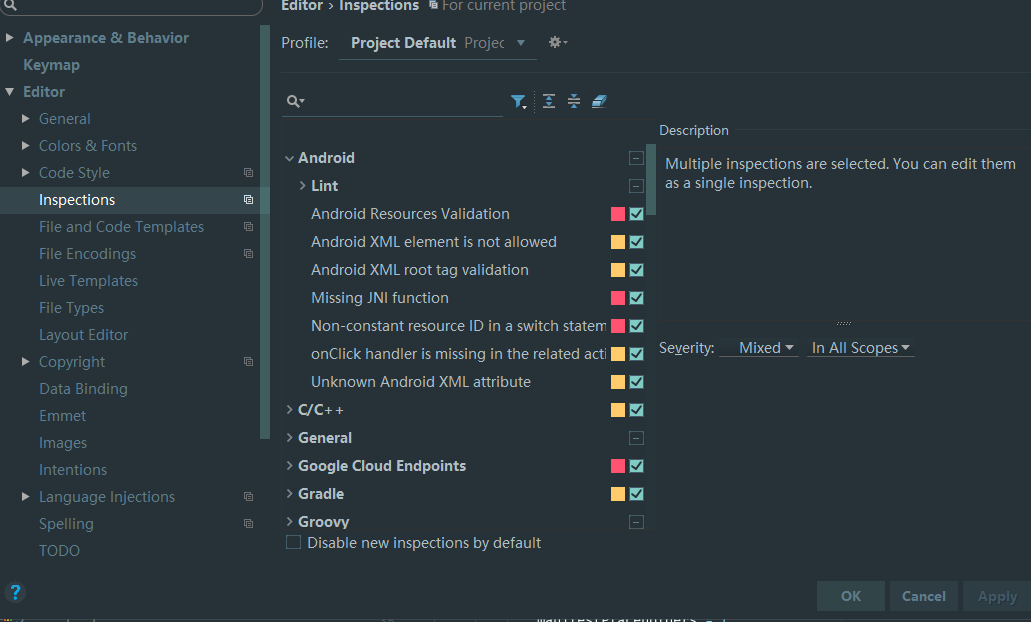This screenshot has width=1031, height=622.
Task: Enable Disable new inspections by default
Action: 293,541
